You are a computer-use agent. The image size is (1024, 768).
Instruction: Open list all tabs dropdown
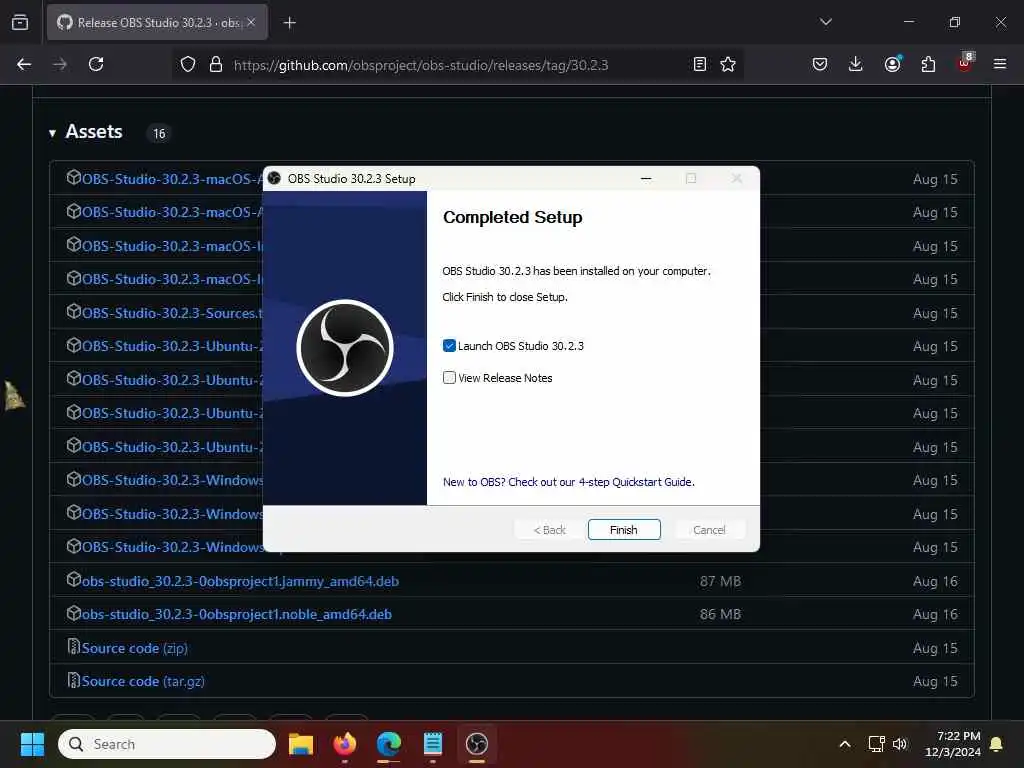825,22
